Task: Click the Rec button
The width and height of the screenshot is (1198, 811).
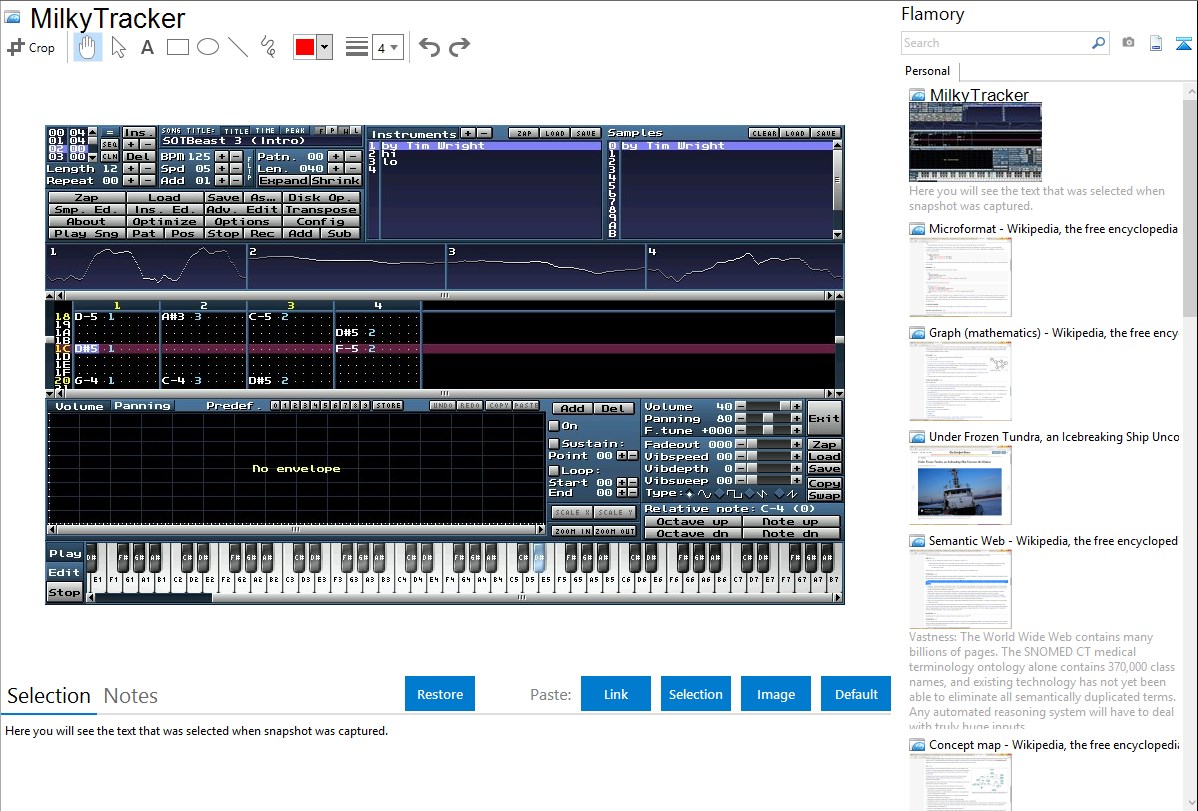Action: 262,233
